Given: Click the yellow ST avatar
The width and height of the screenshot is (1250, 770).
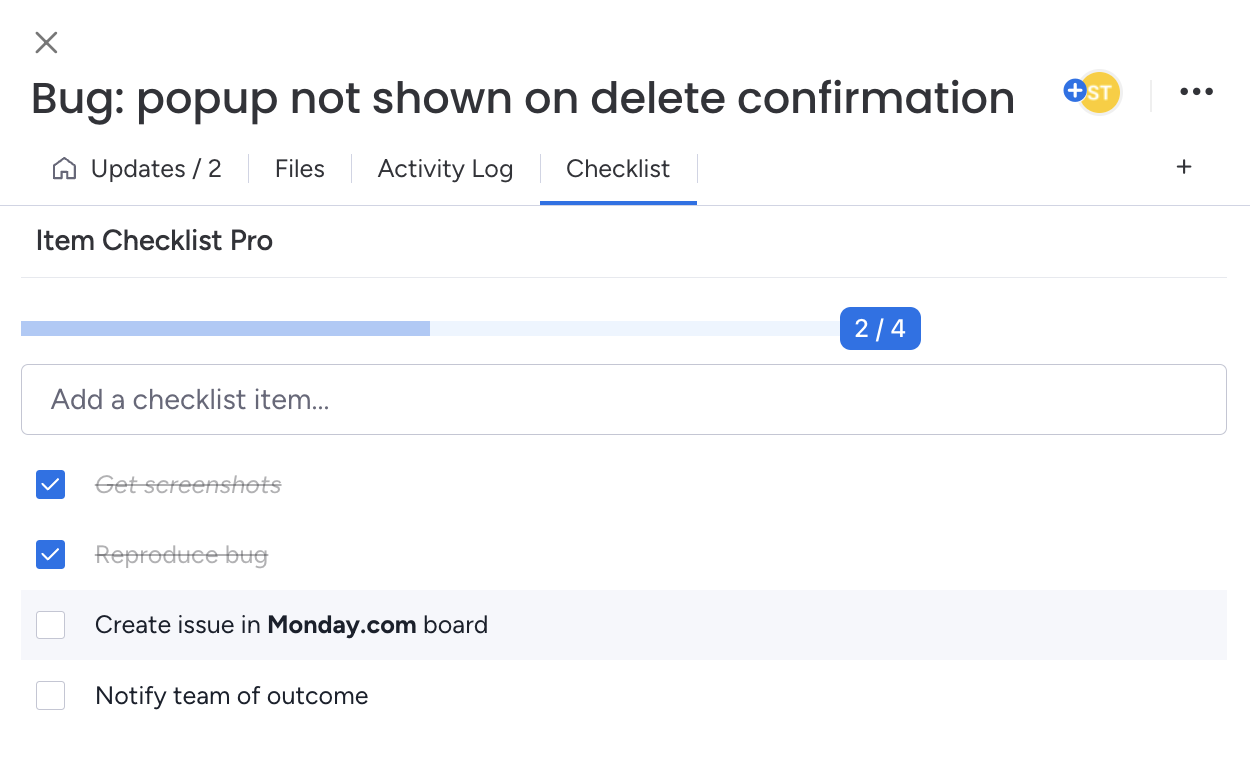Looking at the screenshot, I should 1102,93.
